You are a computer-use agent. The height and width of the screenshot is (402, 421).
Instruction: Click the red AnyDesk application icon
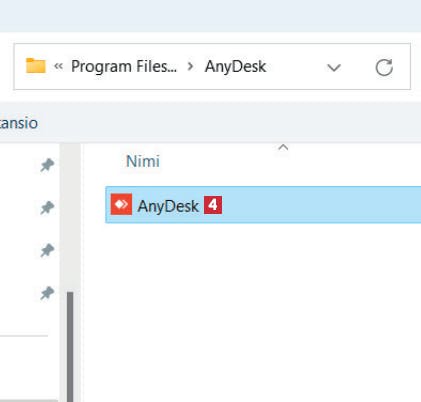tap(121, 204)
